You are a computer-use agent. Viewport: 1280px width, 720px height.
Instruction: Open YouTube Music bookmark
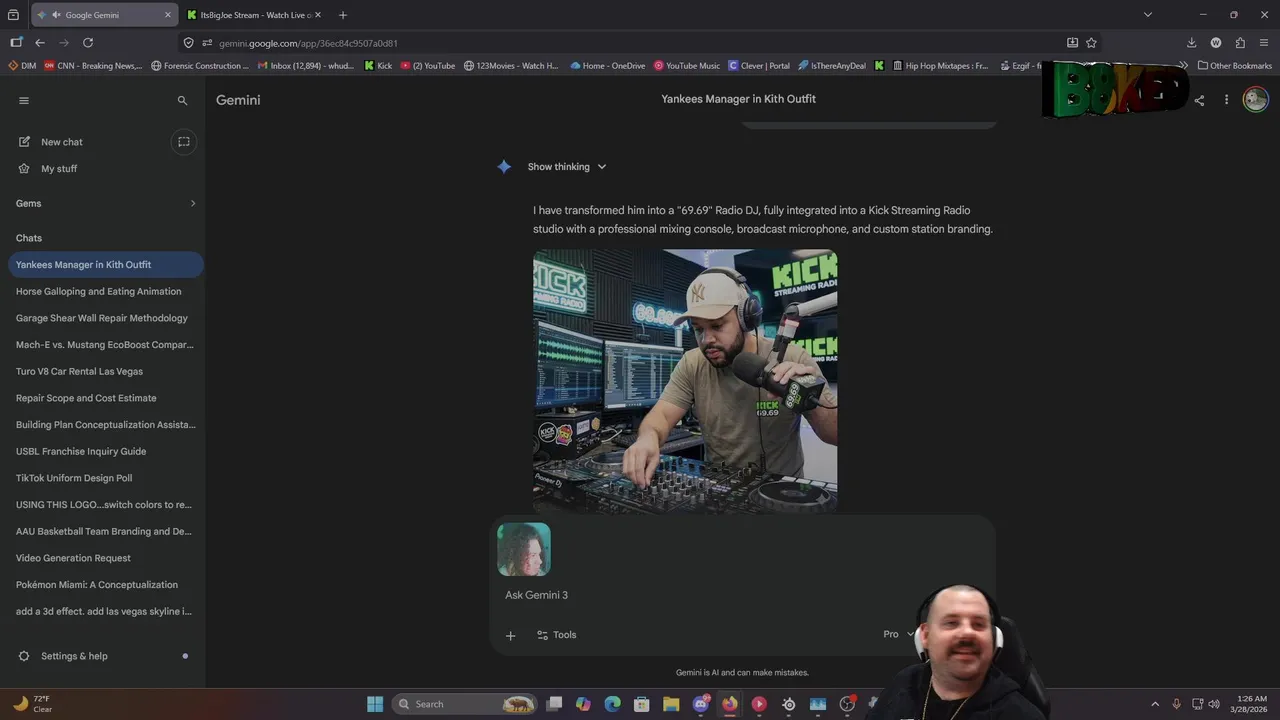(x=687, y=66)
